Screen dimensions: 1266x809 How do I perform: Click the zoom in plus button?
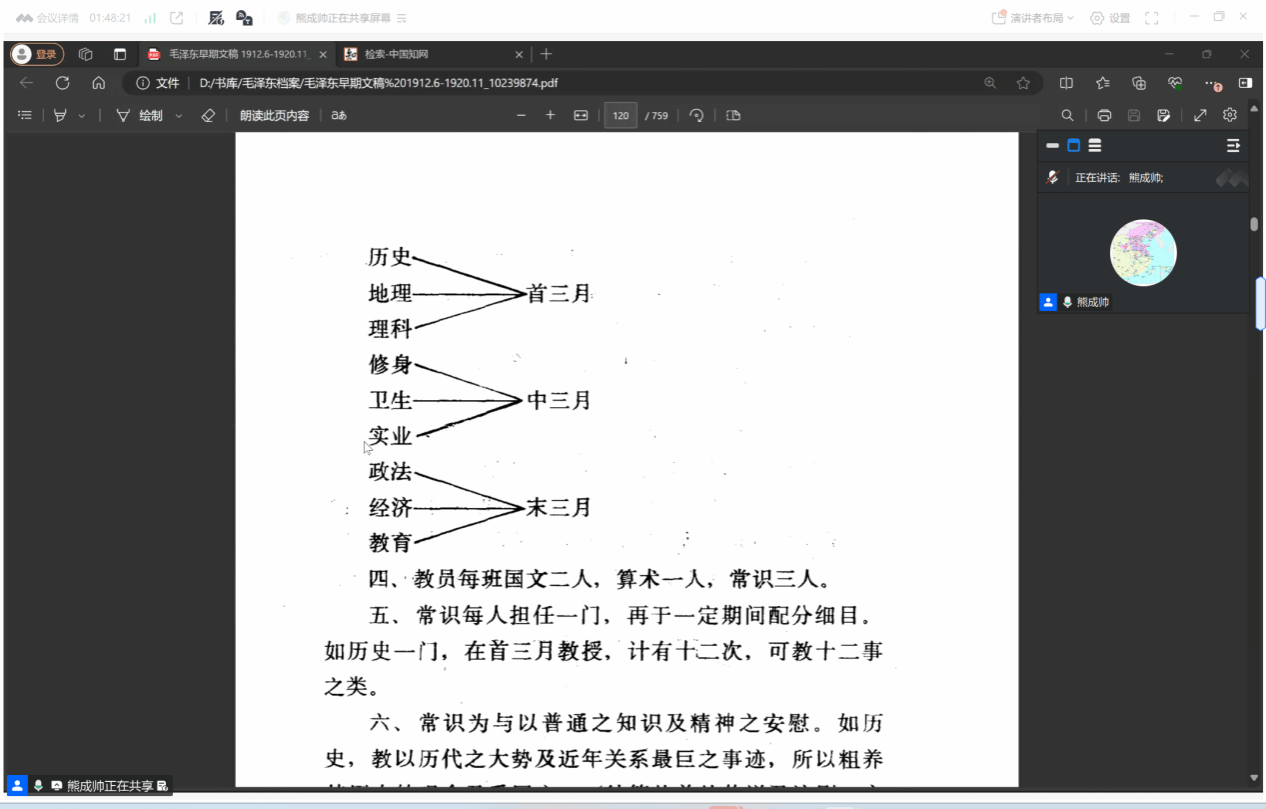[550, 115]
